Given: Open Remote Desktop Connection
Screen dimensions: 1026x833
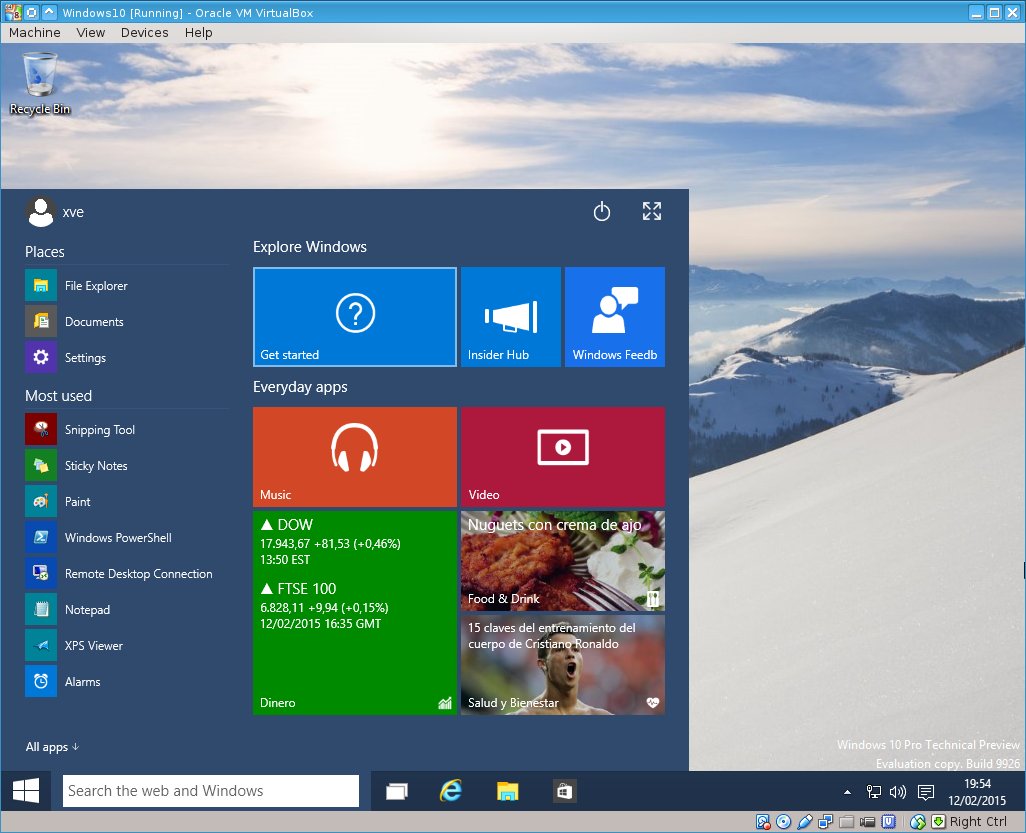Looking at the screenshot, I should 127,574.
